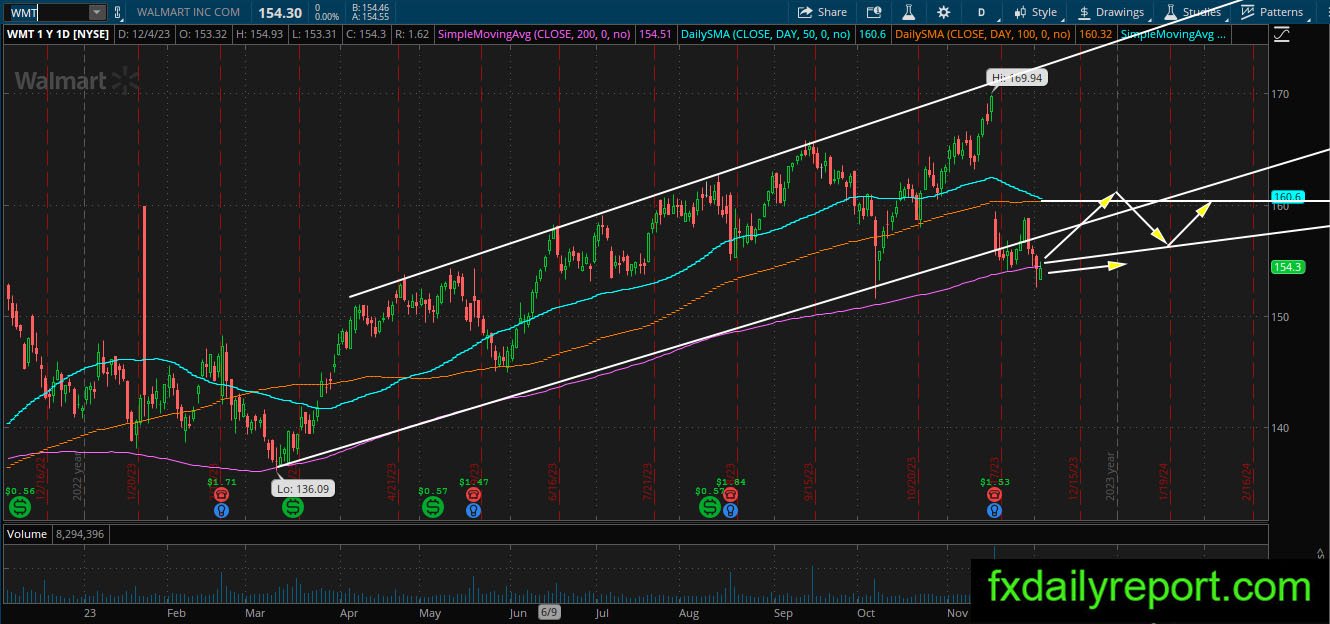Click the Lo: 136.09 price bubble

[302, 489]
